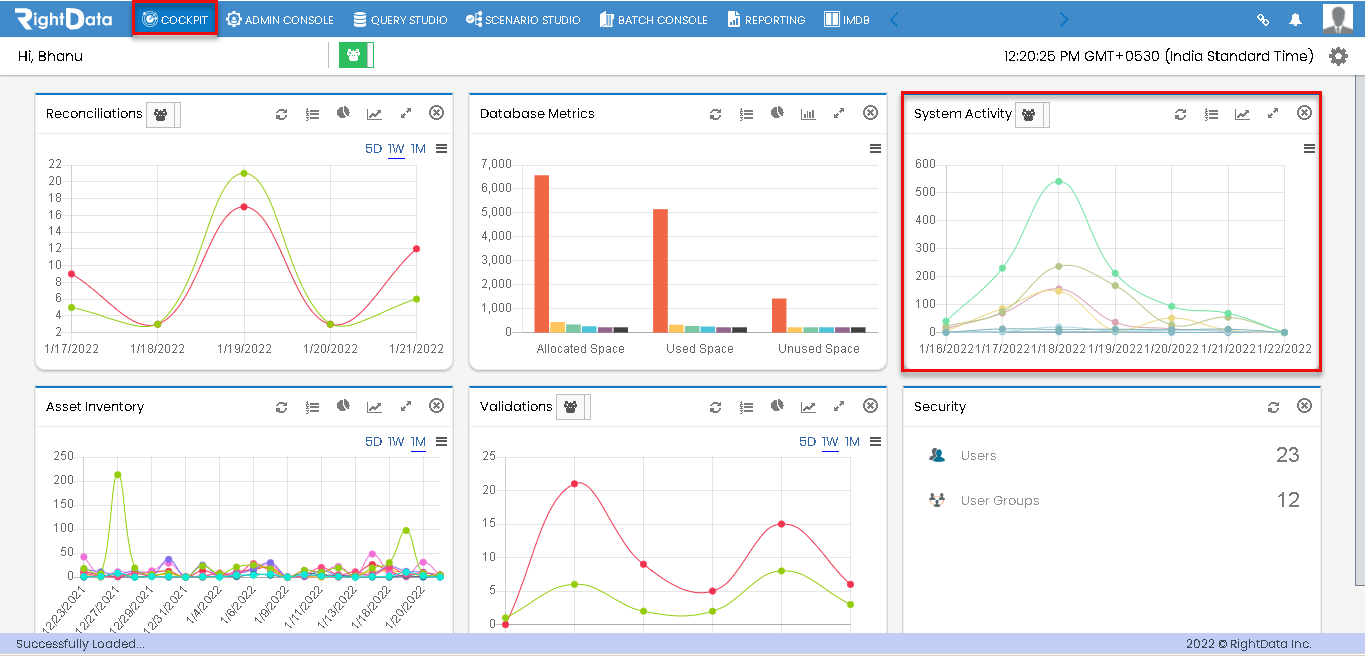
Task: Toggle group filter in System Activity widget
Action: pos(1032,114)
